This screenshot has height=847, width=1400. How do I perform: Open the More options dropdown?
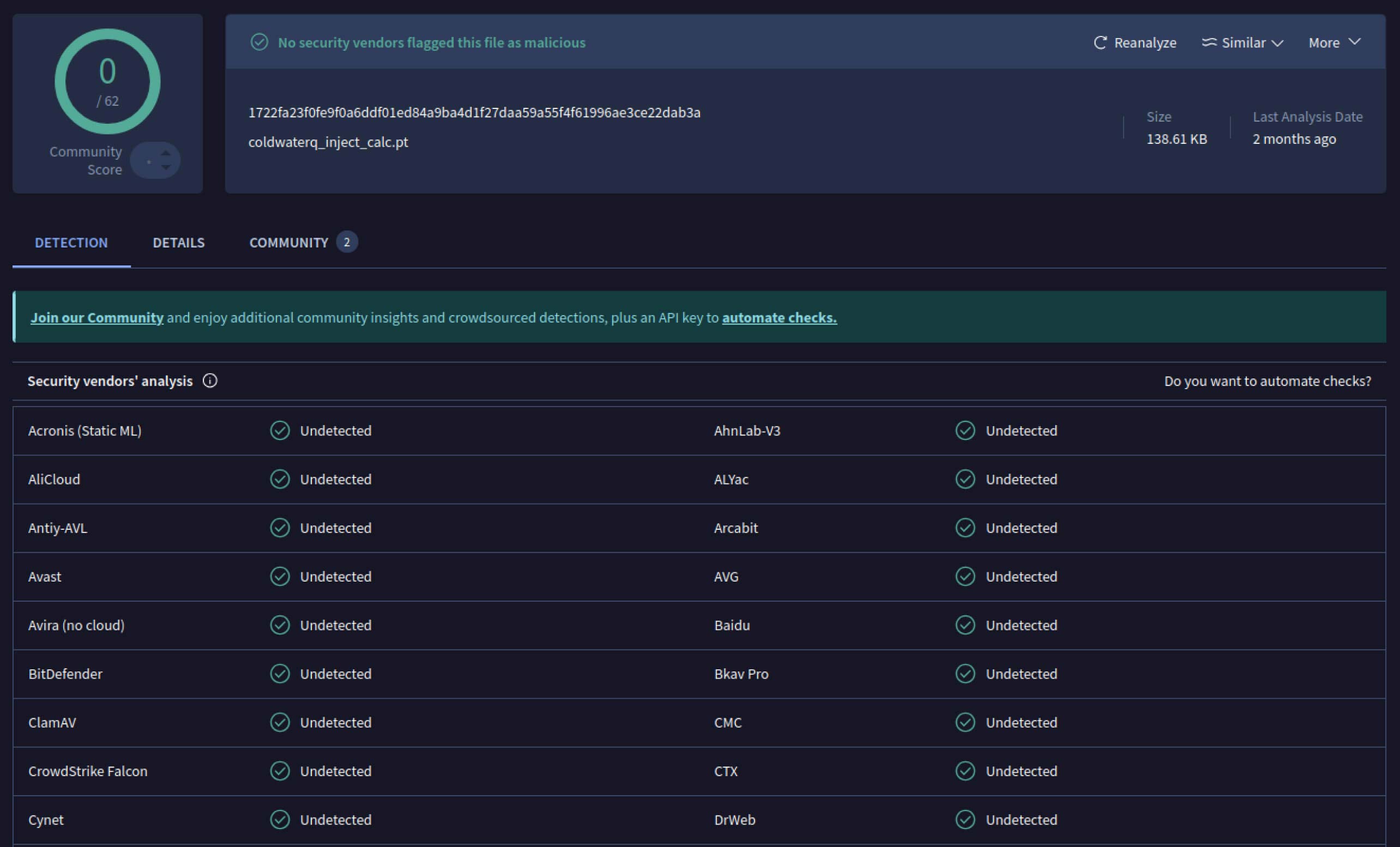coord(1334,42)
